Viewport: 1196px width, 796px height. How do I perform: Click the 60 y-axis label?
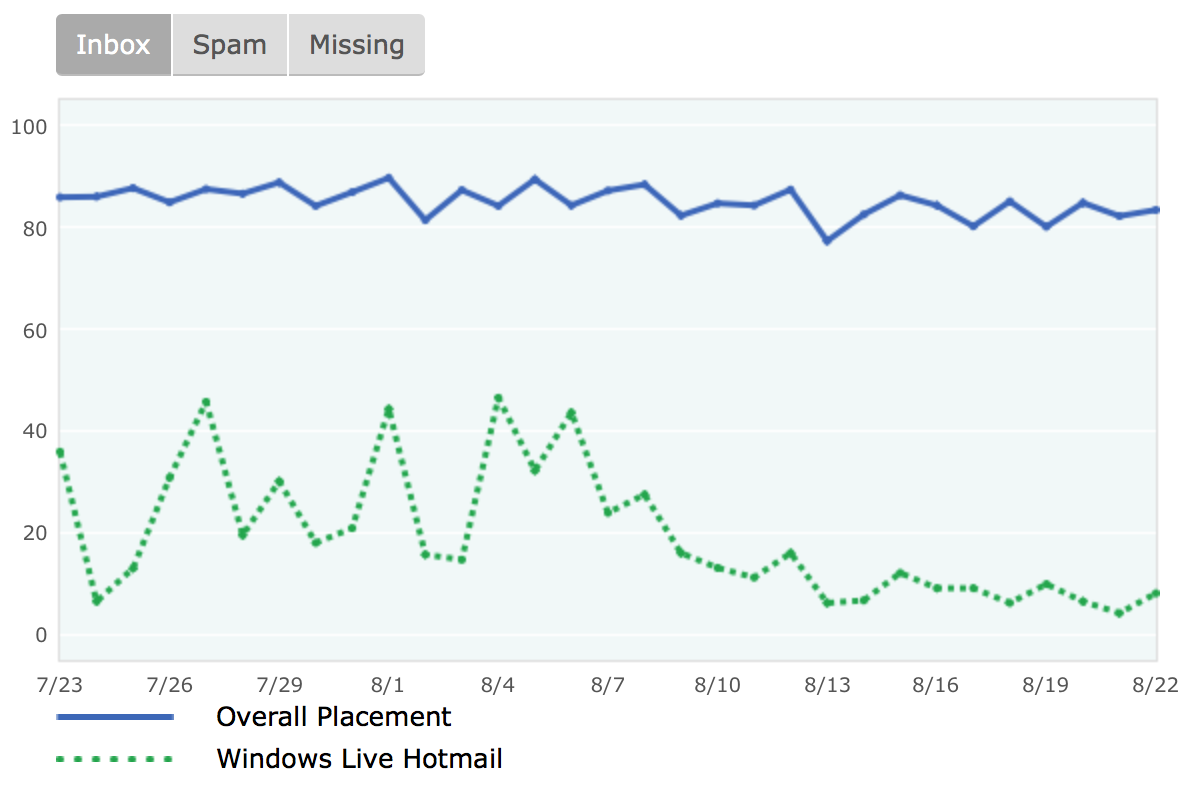[35, 331]
